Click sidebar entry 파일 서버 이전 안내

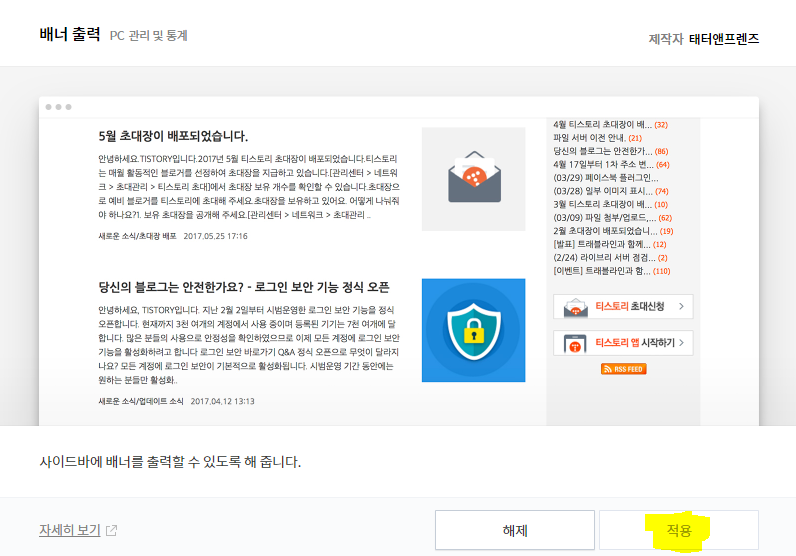click(598, 138)
